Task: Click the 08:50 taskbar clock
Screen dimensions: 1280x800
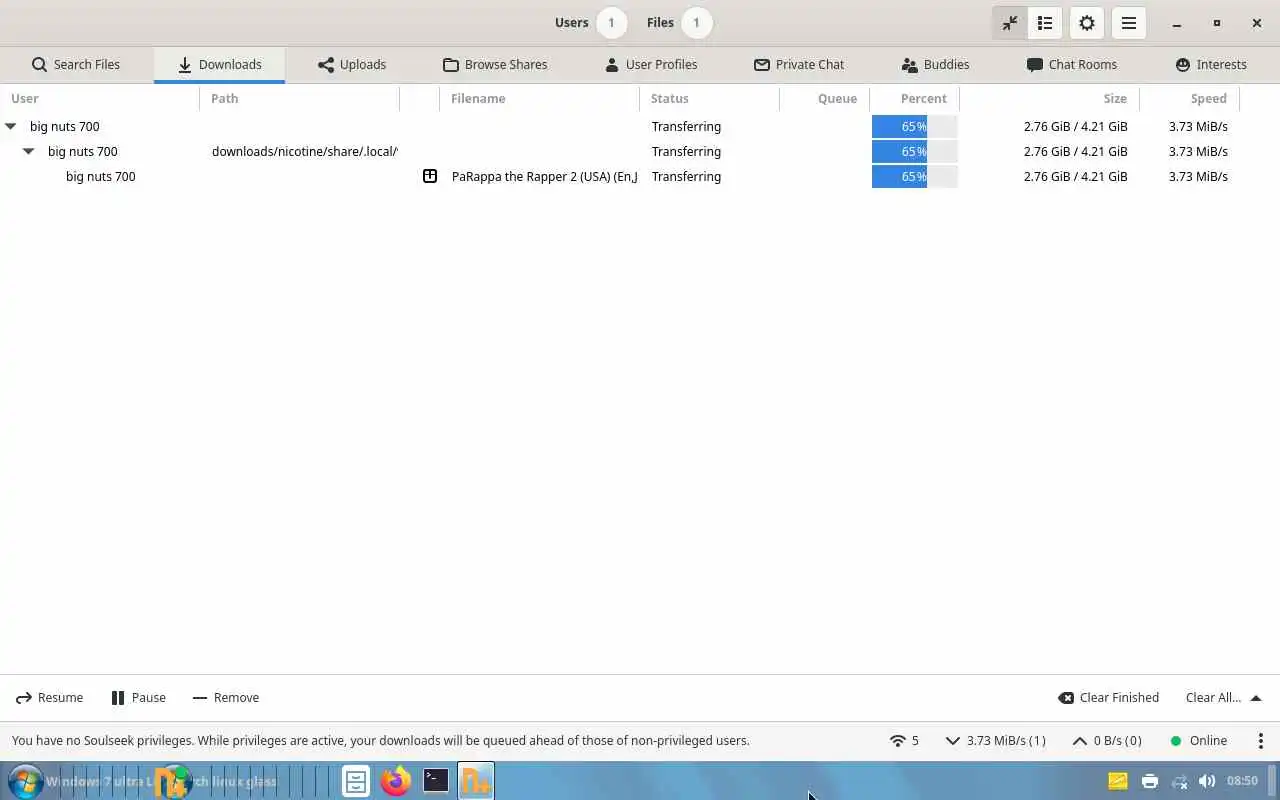Action: [1242, 781]
